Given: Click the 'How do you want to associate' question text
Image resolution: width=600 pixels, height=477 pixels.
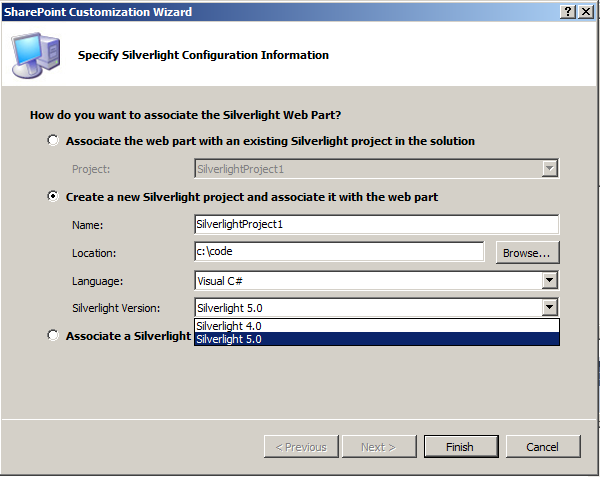Looking at the screenshot, I should point(185,115).
